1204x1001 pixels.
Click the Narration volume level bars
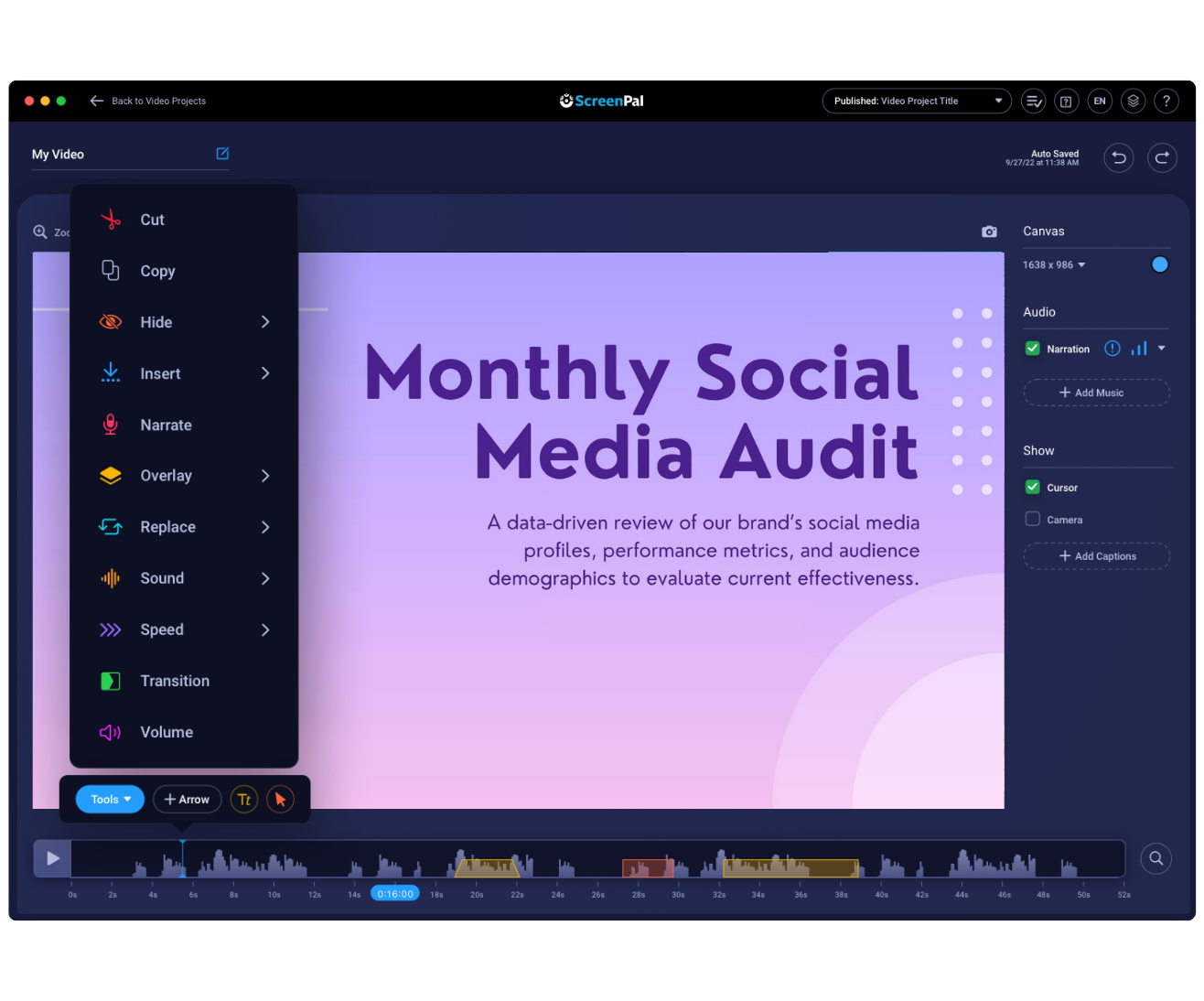[x=1138, y=349]
